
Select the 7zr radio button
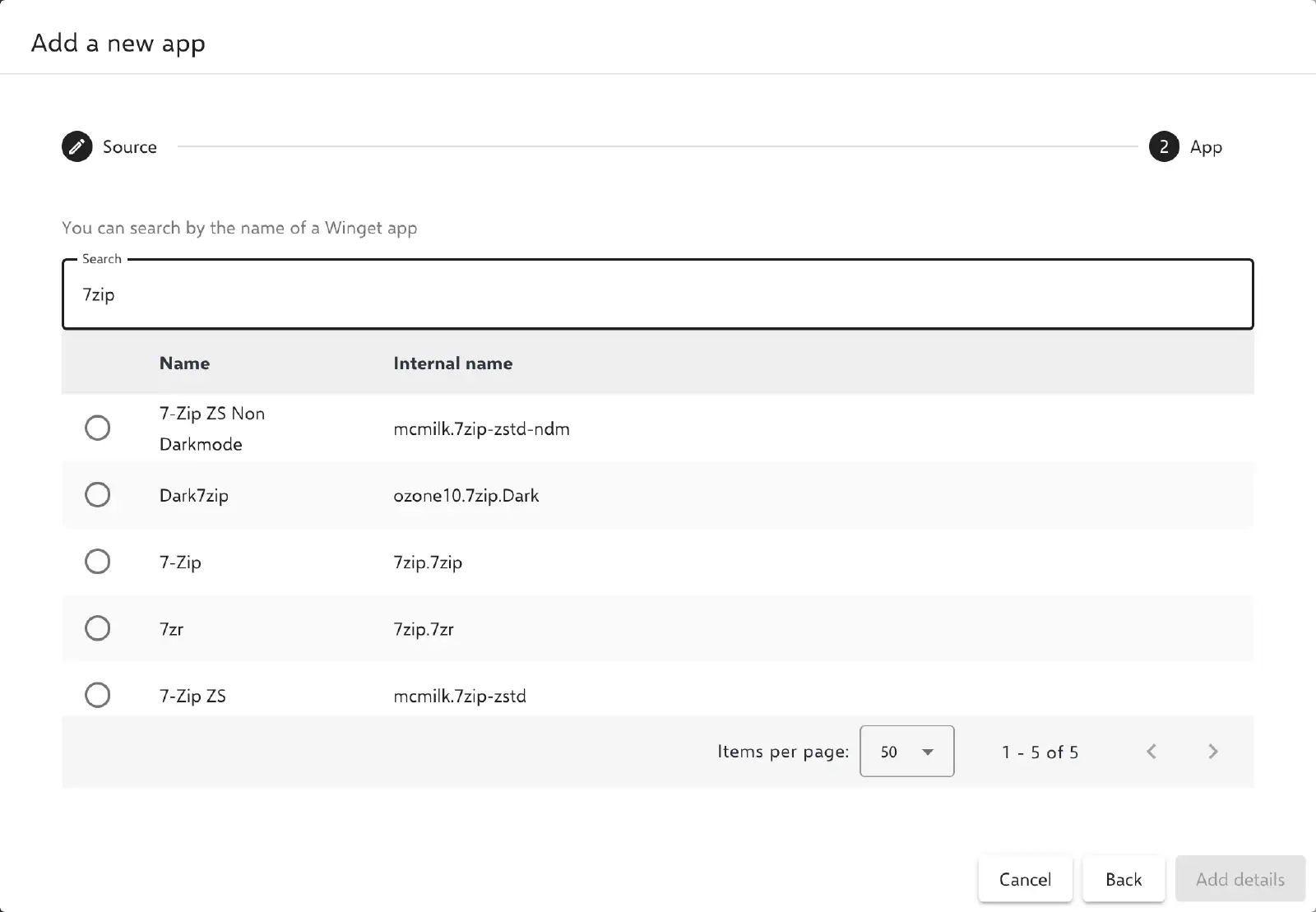(x=98, y=628)
